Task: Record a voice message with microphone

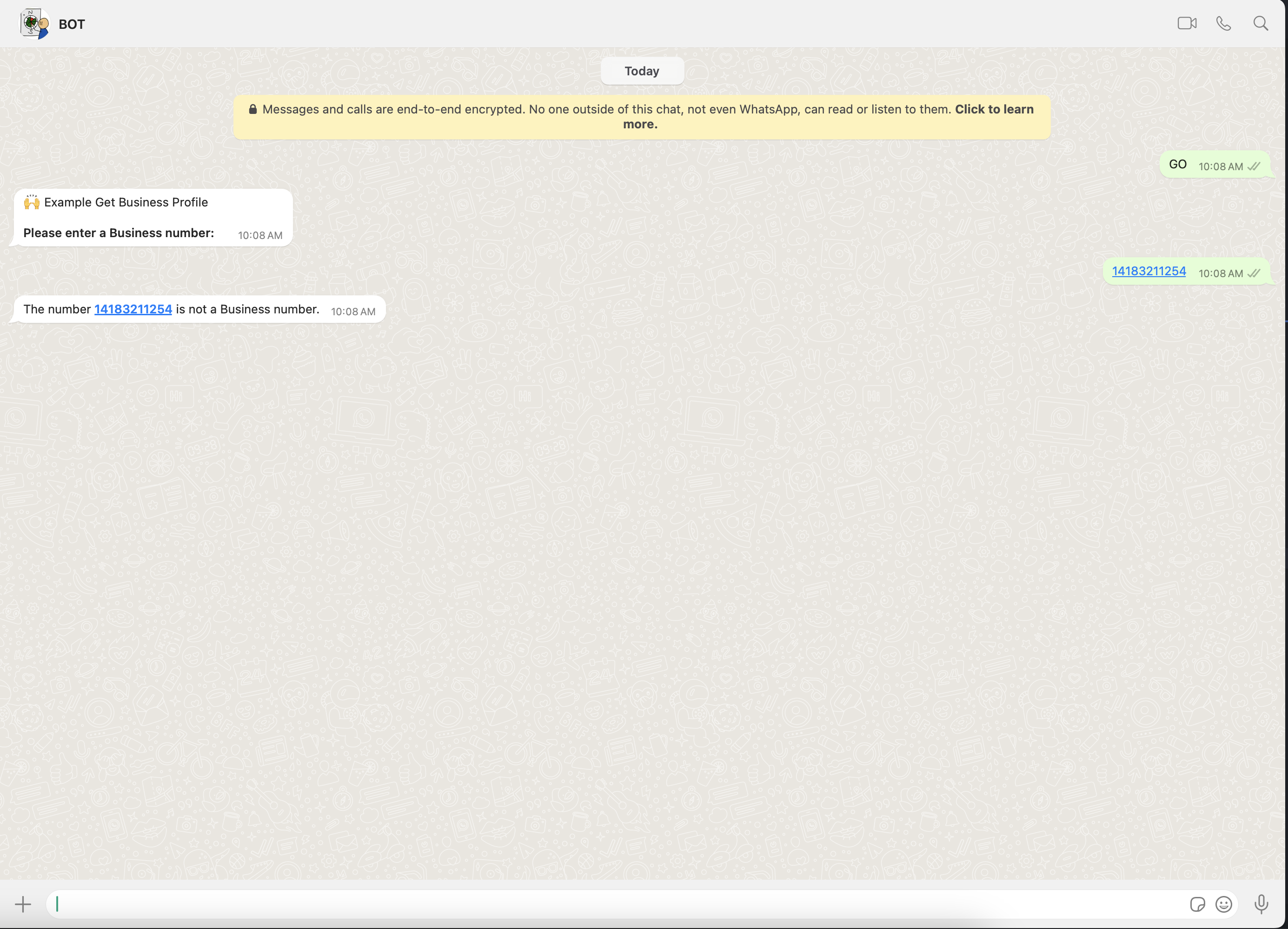Action: click(x=1261, y=904)
